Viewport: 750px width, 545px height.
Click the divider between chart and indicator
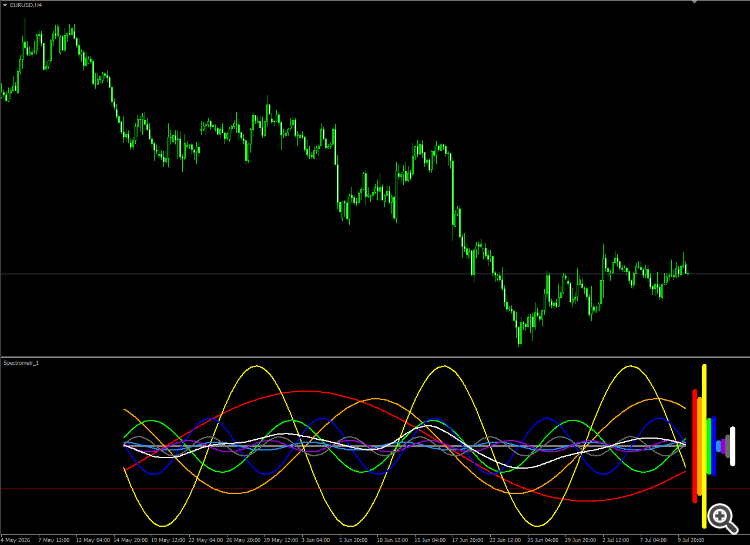[375, 357]
